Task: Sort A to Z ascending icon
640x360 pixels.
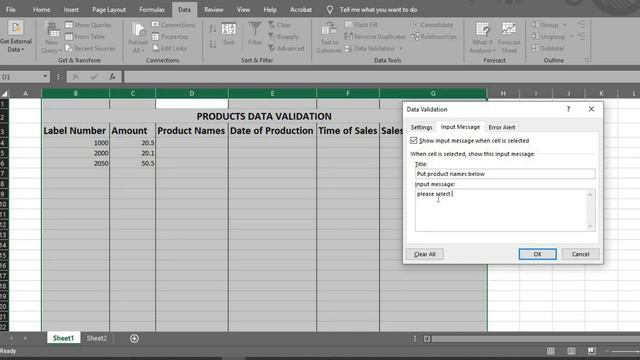Action: [213, 29]
